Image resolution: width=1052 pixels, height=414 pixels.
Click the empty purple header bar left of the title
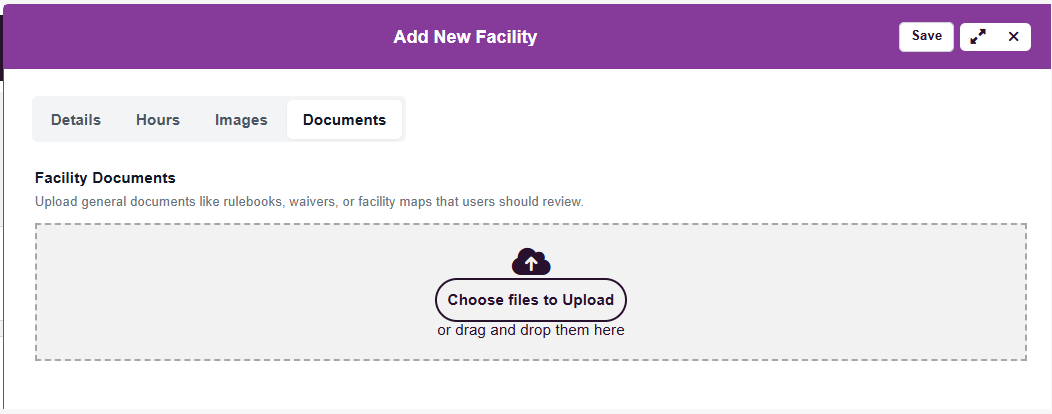(x=200, y=37)
